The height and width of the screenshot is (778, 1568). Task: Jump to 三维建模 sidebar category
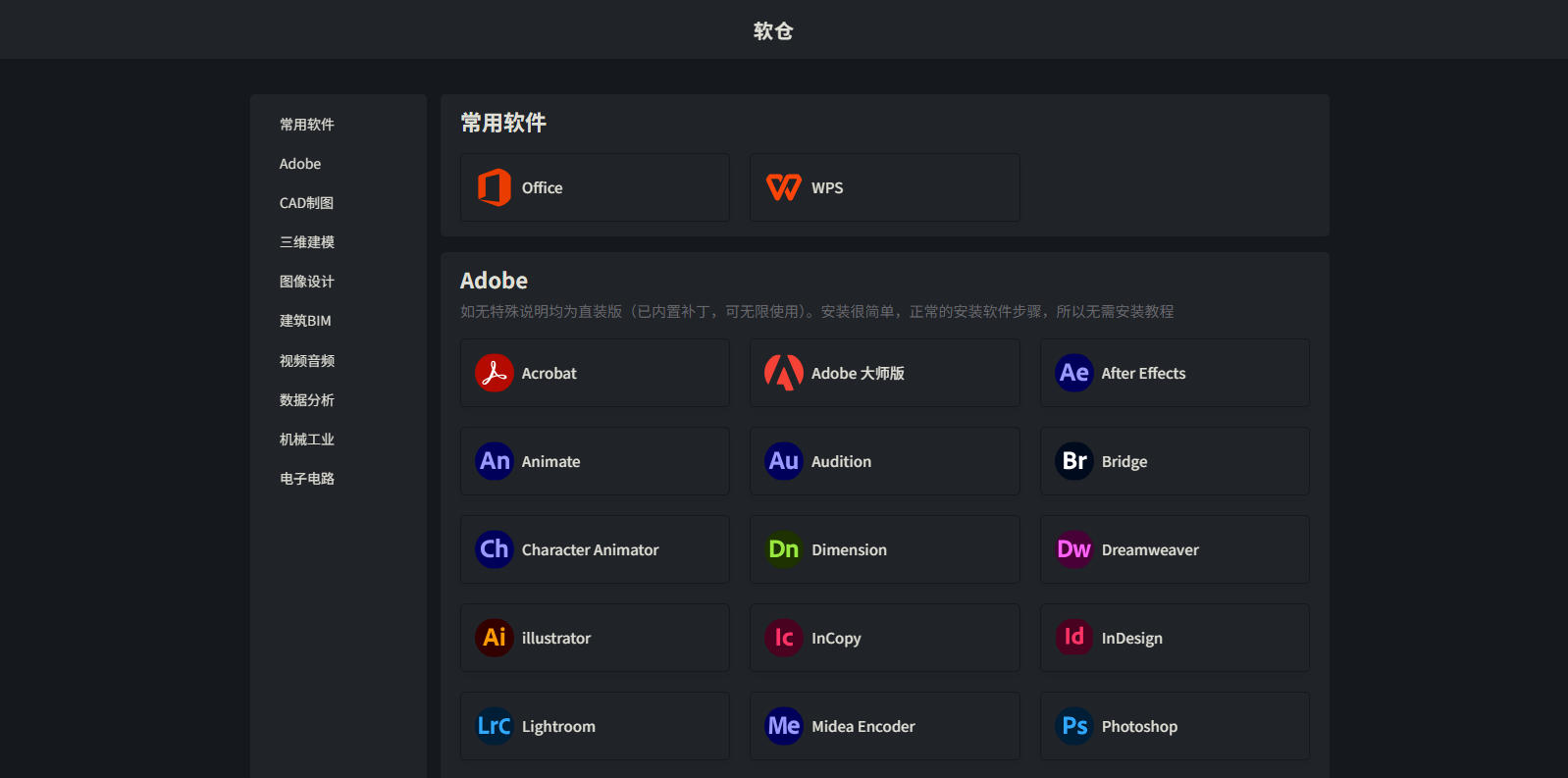click(307, 242)
